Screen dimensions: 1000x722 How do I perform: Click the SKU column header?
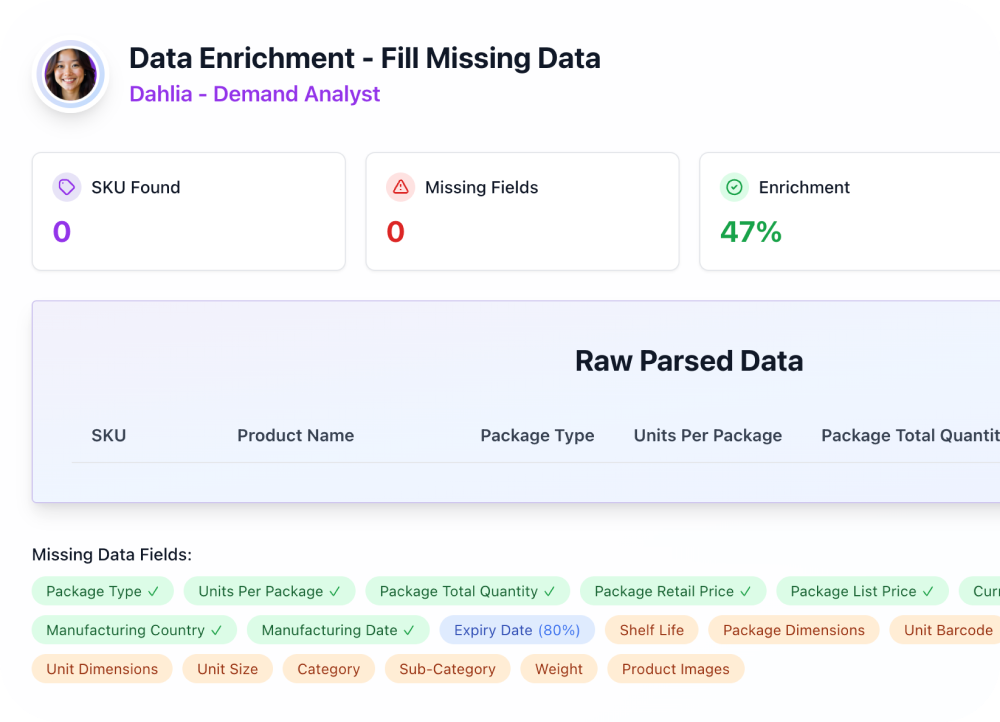click(108, 435)
